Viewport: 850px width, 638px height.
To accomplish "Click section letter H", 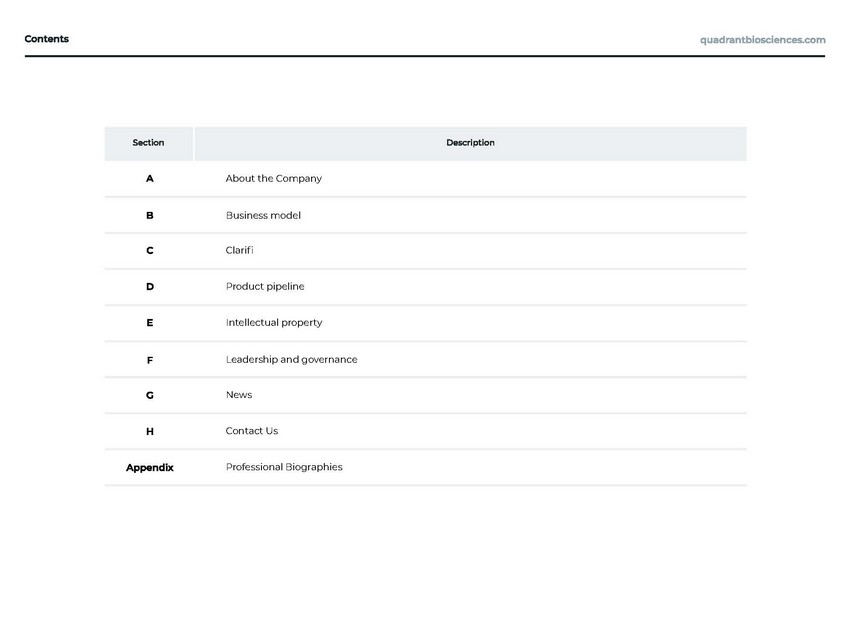I will pos(150,432).
